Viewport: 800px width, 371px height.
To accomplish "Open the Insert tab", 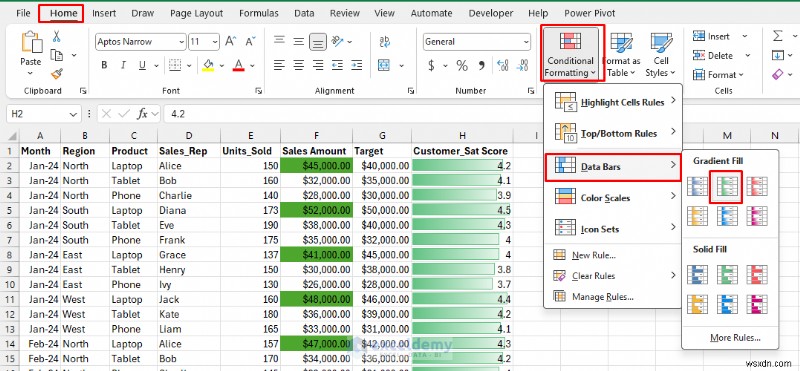I will [x=104, y=13].
